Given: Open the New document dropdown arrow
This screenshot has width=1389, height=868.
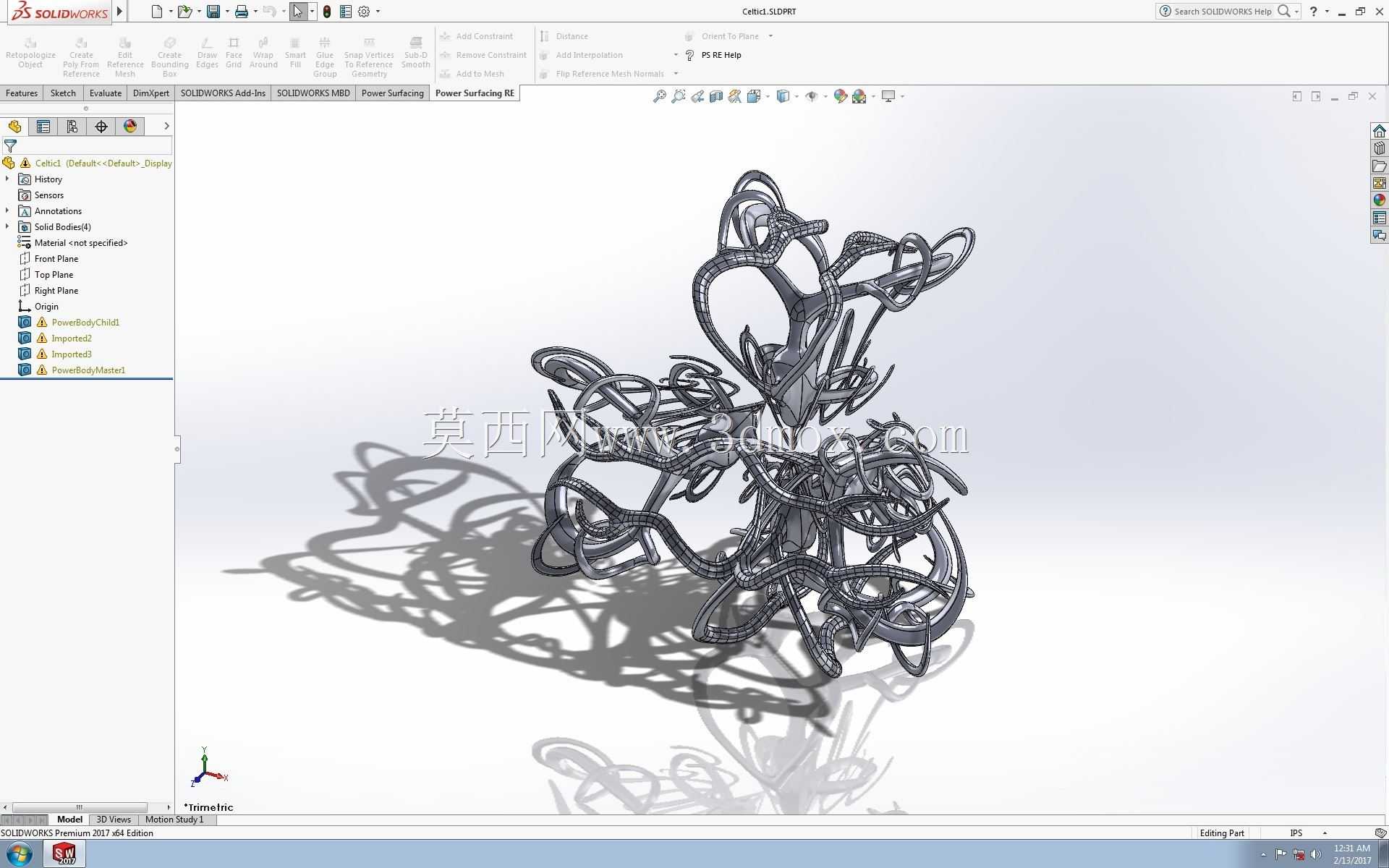Looking at the screenshot, I should pos(171,12).
